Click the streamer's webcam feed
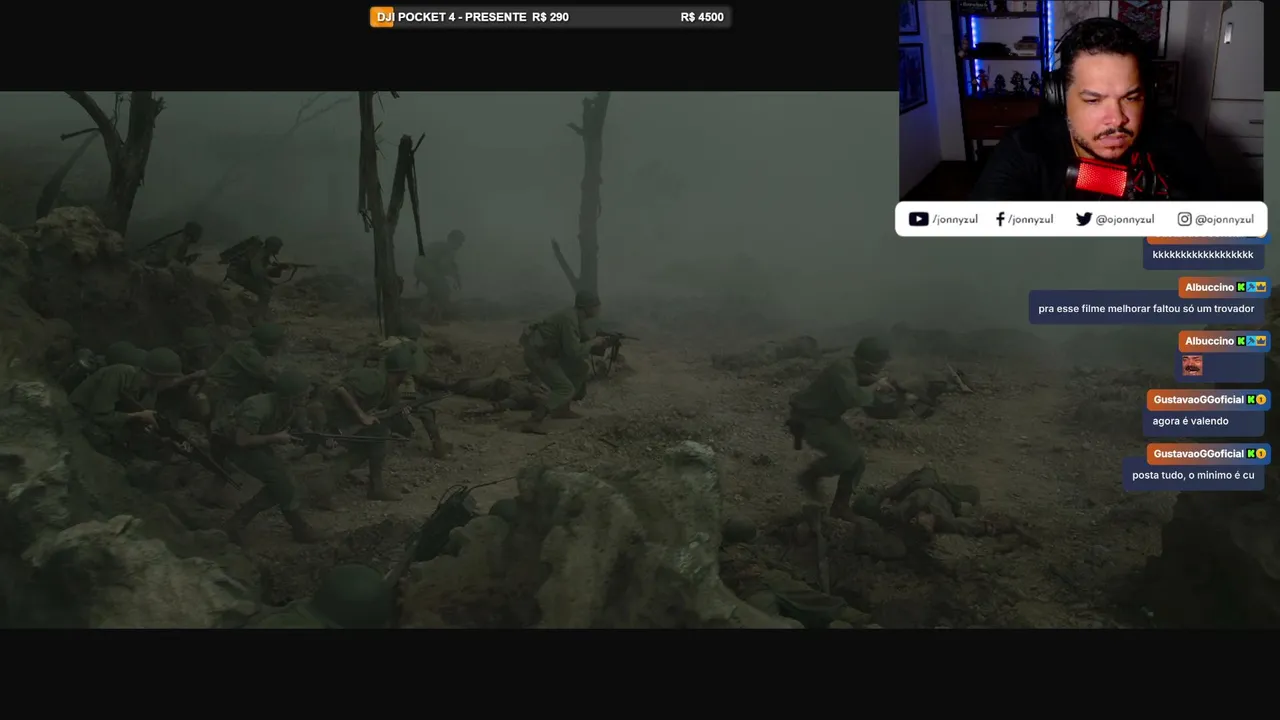Image resolution: width=1280 pixels, height=720 pixels. point(1081,100)
